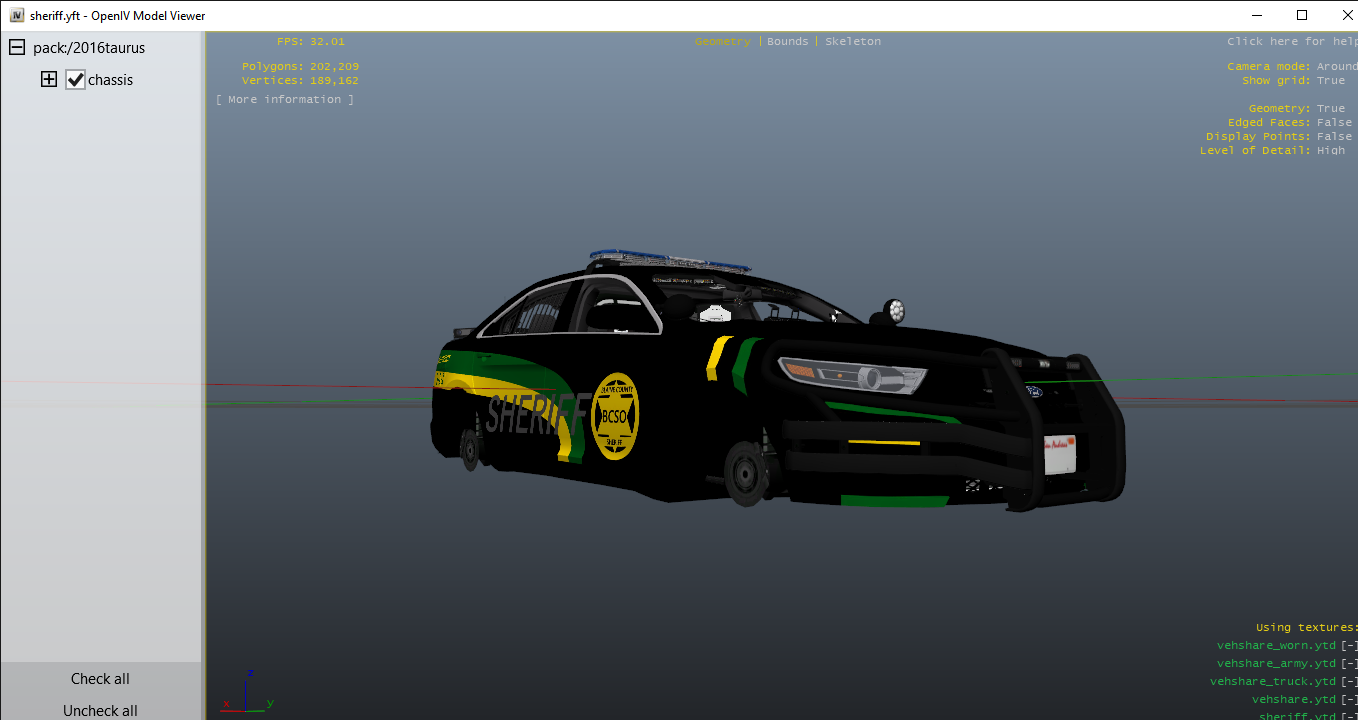The image size is (1358, 720).
Task: Minimize the OpenIV Model Viewer window
Action: [1255, 15]
